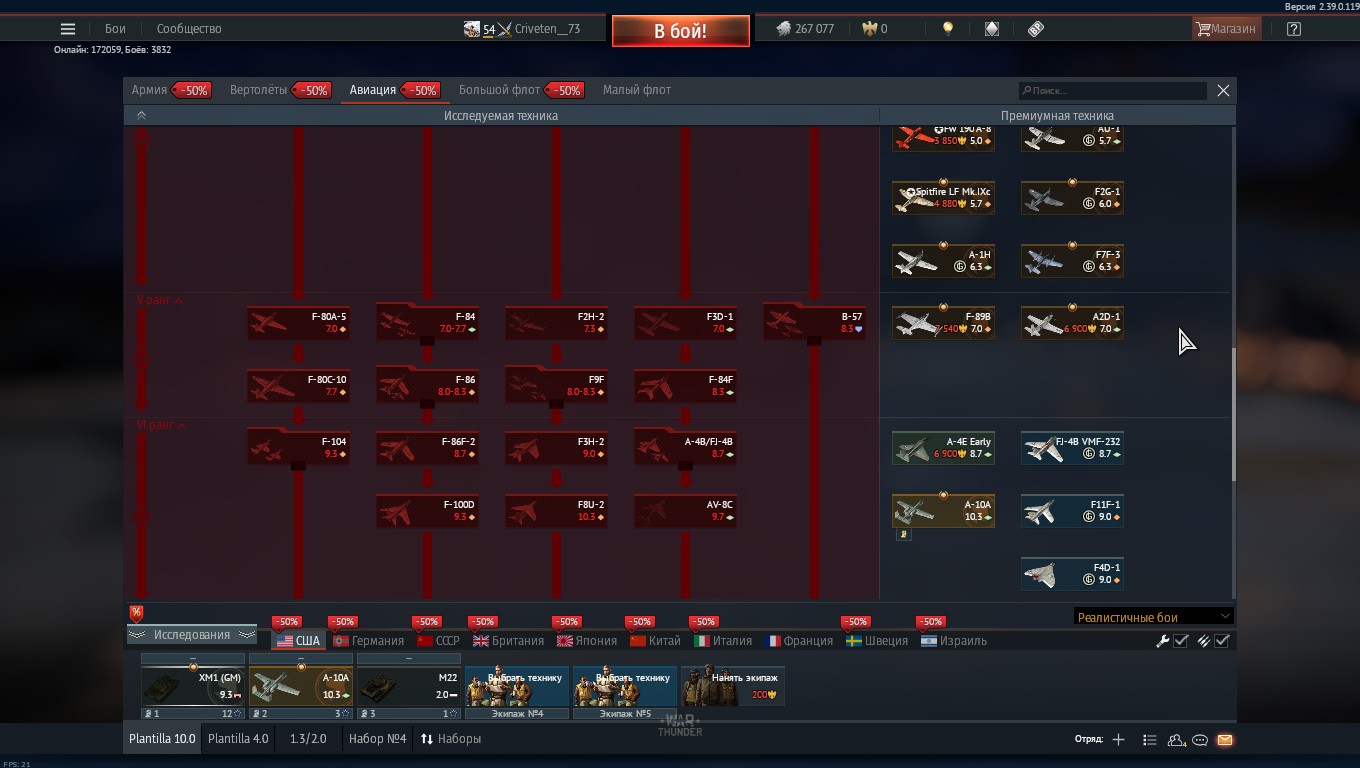Image resolution: width=1360 pixels, height=768 pixels.
Task: Click Нанять экипаж for 200 eagles
Action: coord(733,686)
